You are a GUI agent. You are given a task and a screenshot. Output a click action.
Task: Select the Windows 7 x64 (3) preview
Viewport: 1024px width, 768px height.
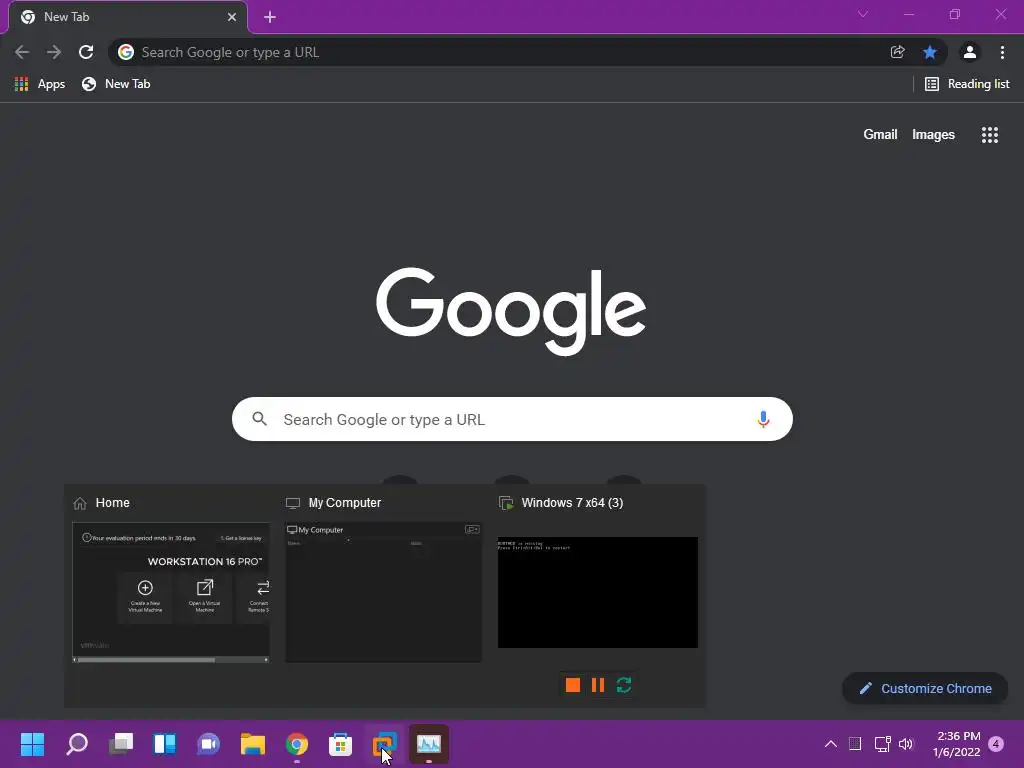tap(598, 592)
